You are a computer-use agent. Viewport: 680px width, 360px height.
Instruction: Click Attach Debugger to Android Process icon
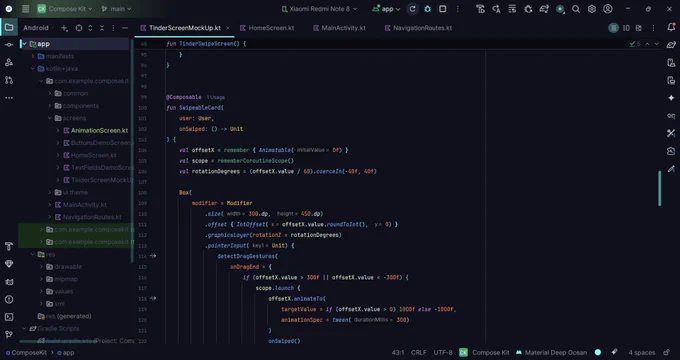pyautogui.click(x=528, y=9)
